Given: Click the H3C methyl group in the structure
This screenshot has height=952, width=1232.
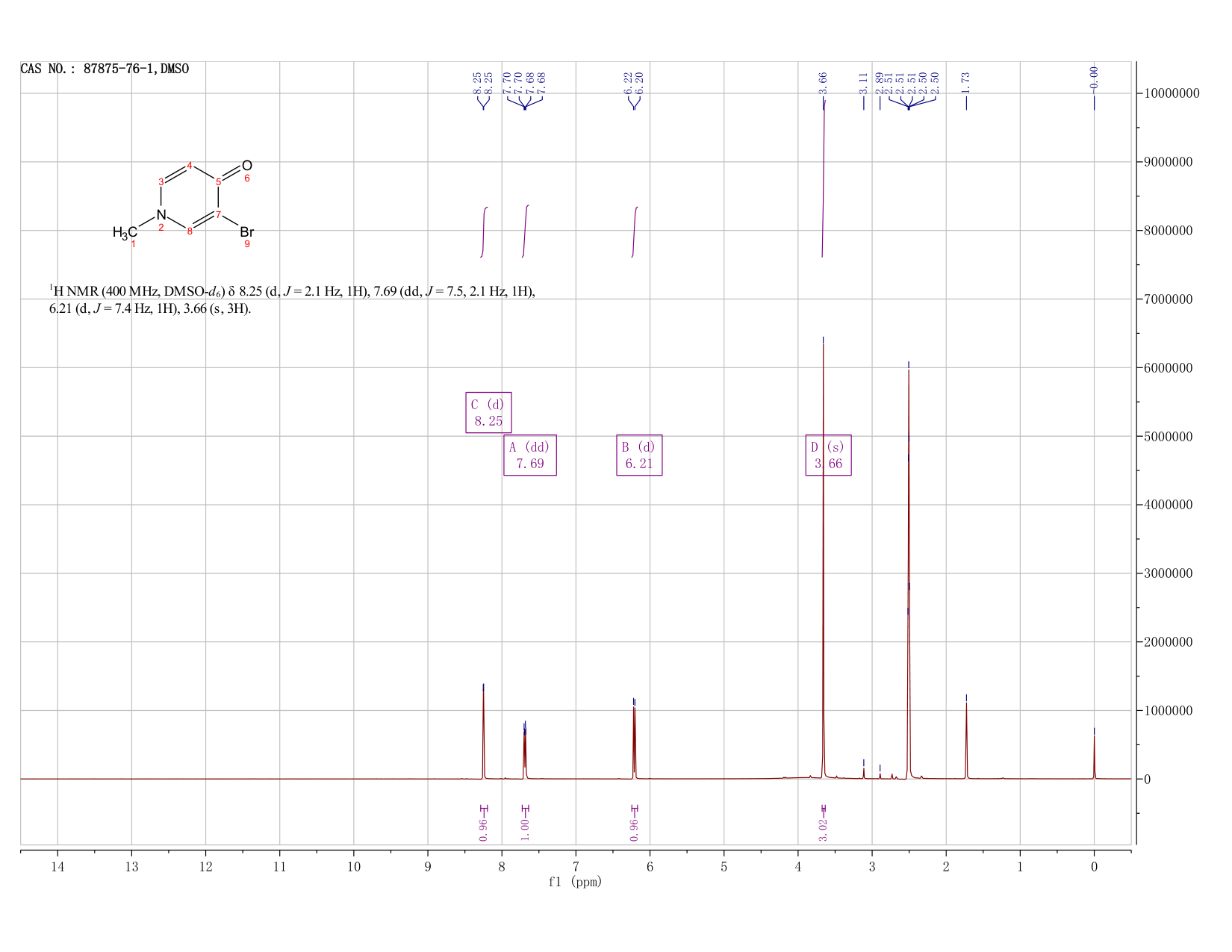Looking at the screenshot, I should [125, 232].
